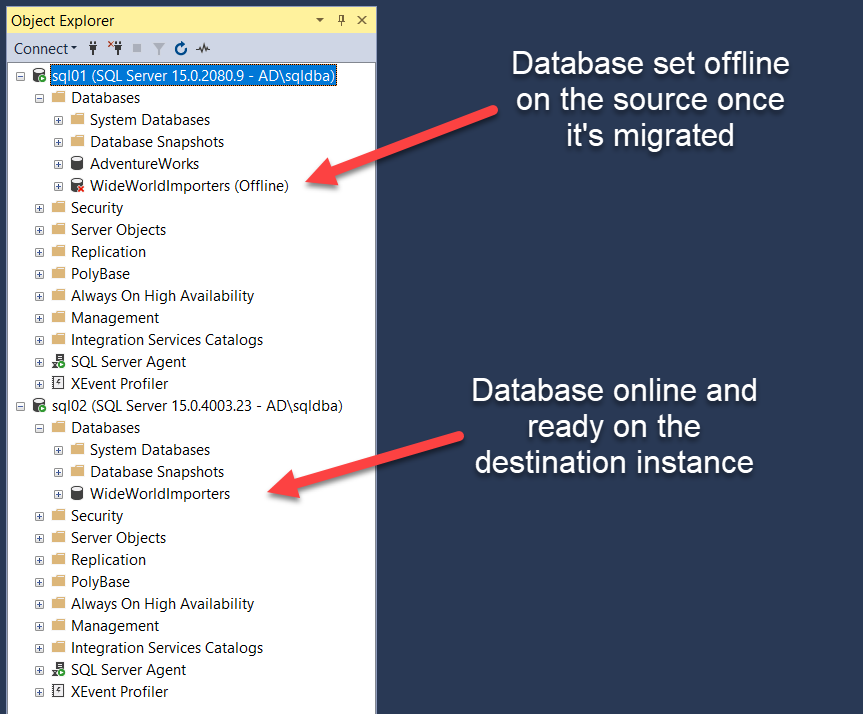Open the Activity Monitor pulse icon
This screenshot has height=714, width=863.
click(x=203, y=48)
